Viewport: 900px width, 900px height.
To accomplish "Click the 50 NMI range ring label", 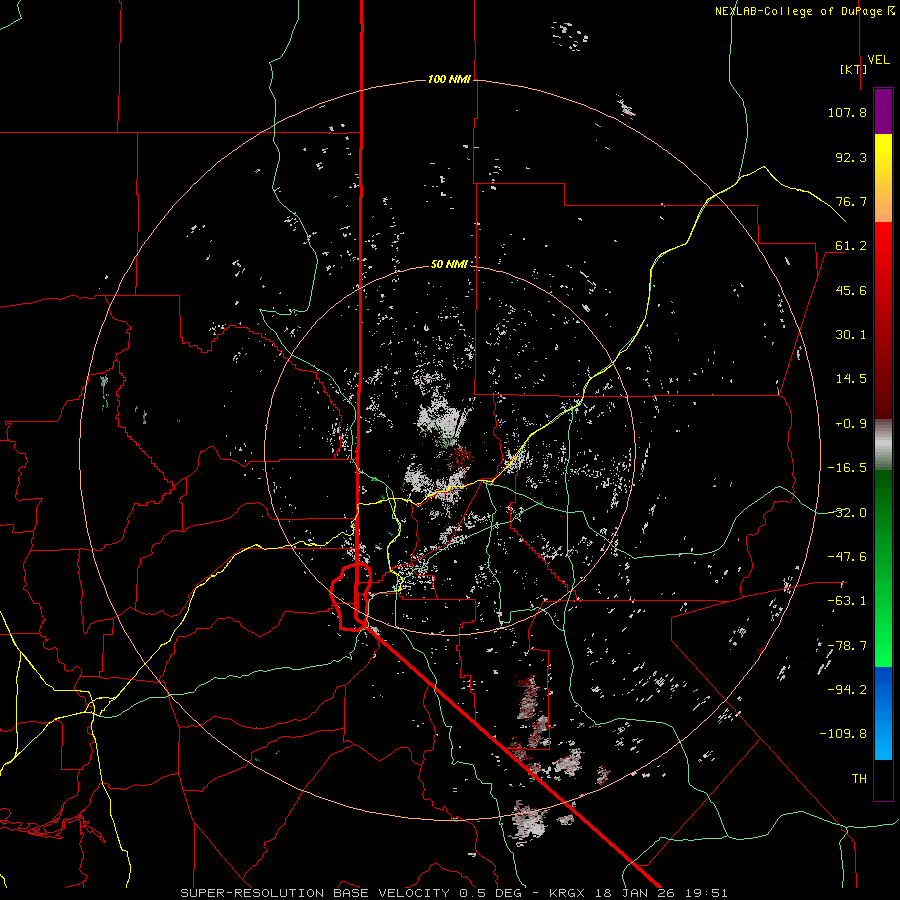I will [x=449, y=265].
